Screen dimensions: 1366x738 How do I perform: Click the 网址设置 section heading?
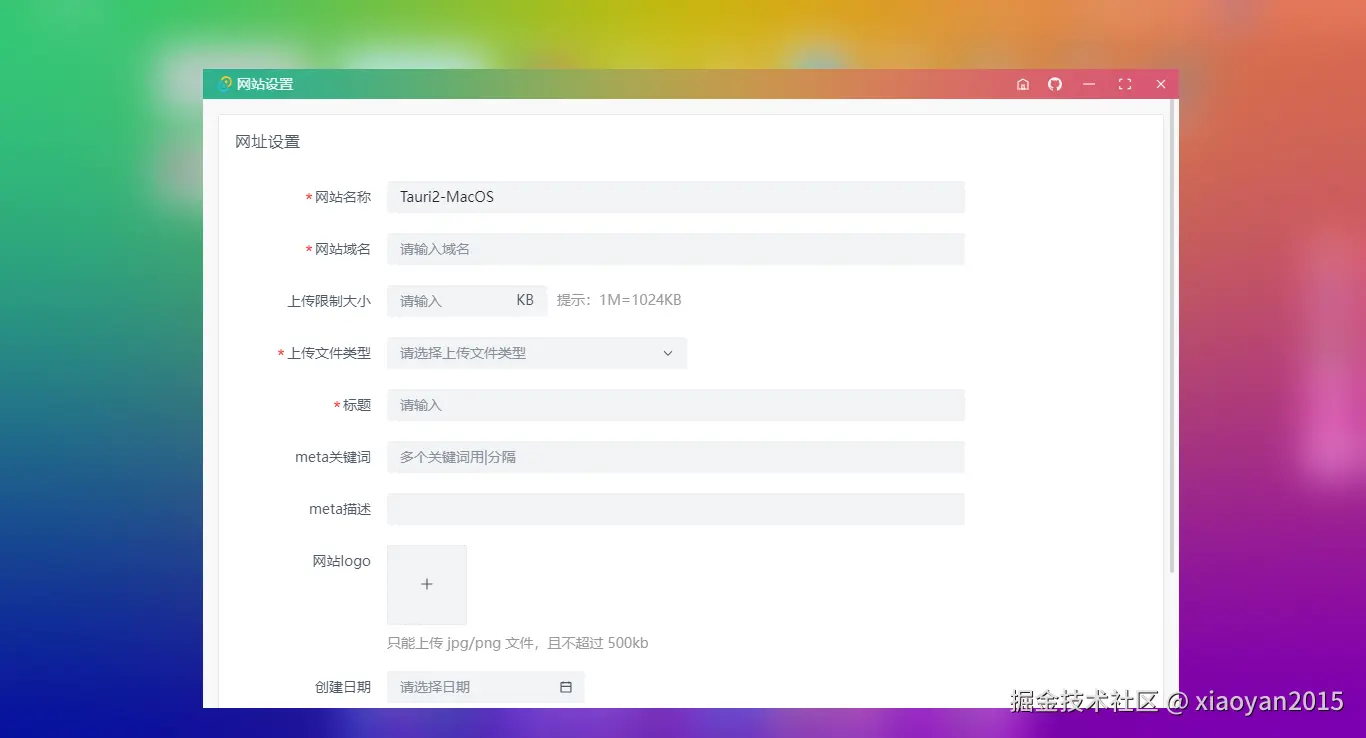click(268, 142)
